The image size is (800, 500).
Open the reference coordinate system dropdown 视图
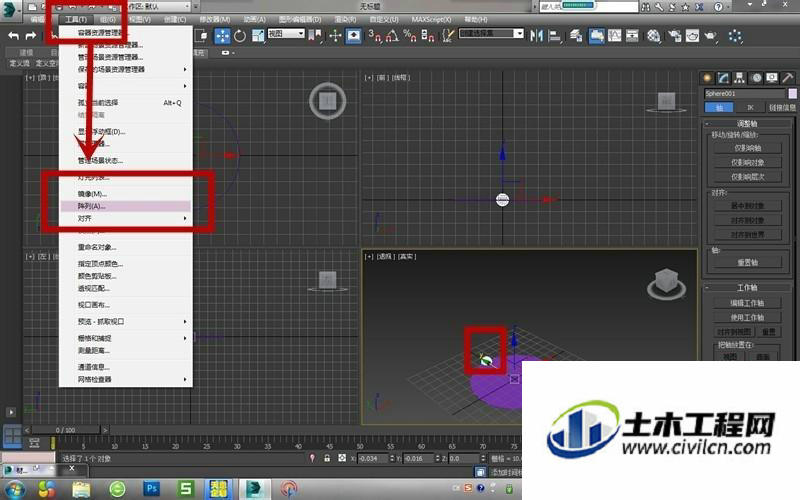(286, 34)
